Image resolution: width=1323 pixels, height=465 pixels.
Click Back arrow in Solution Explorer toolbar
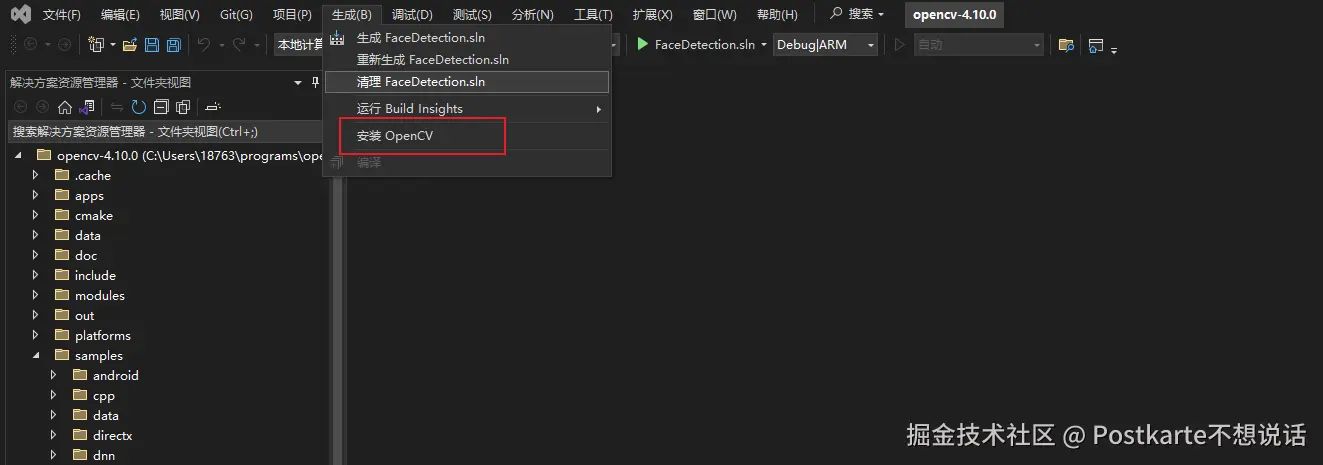tap(20, 107)
